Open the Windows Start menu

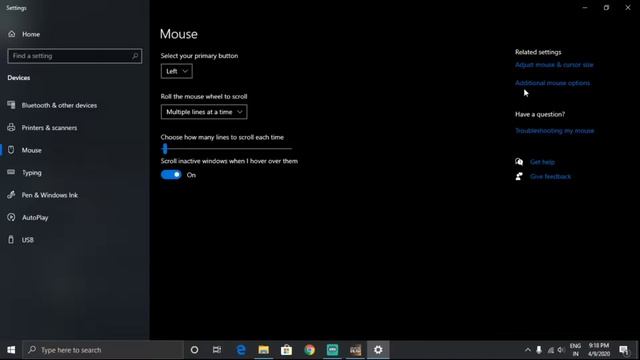pos(11,350)
